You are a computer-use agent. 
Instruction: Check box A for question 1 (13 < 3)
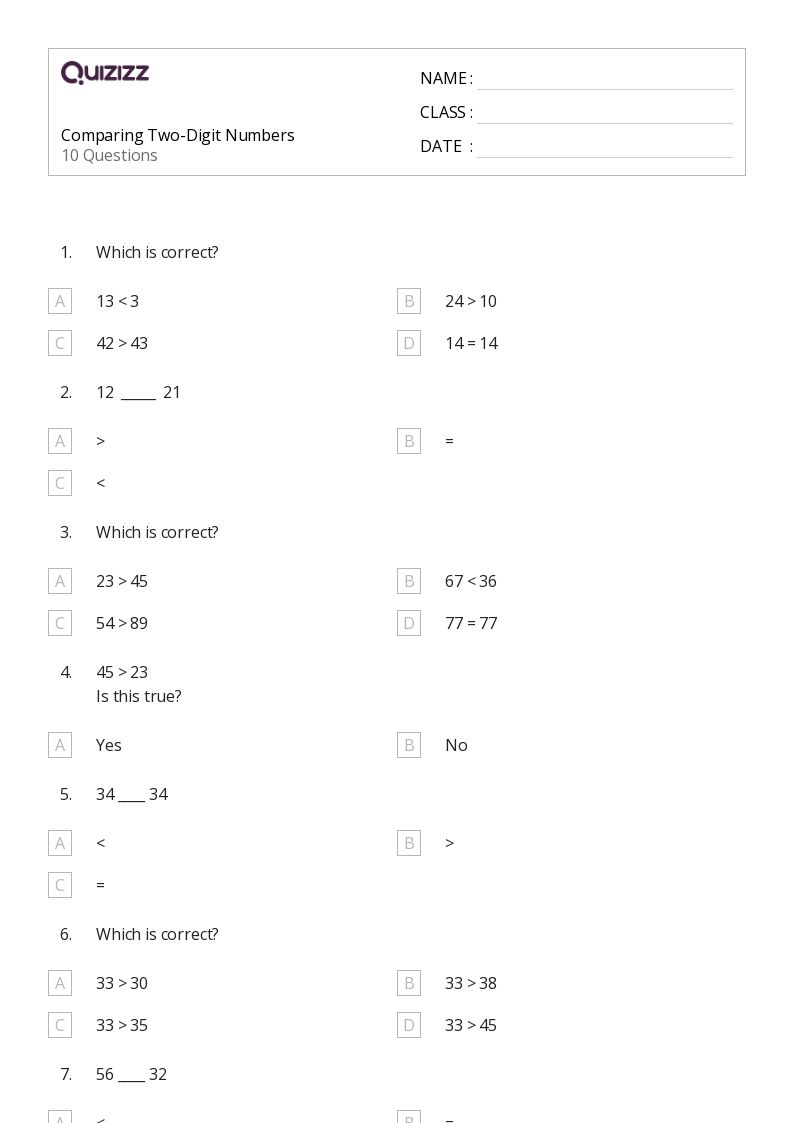(60, 302)
